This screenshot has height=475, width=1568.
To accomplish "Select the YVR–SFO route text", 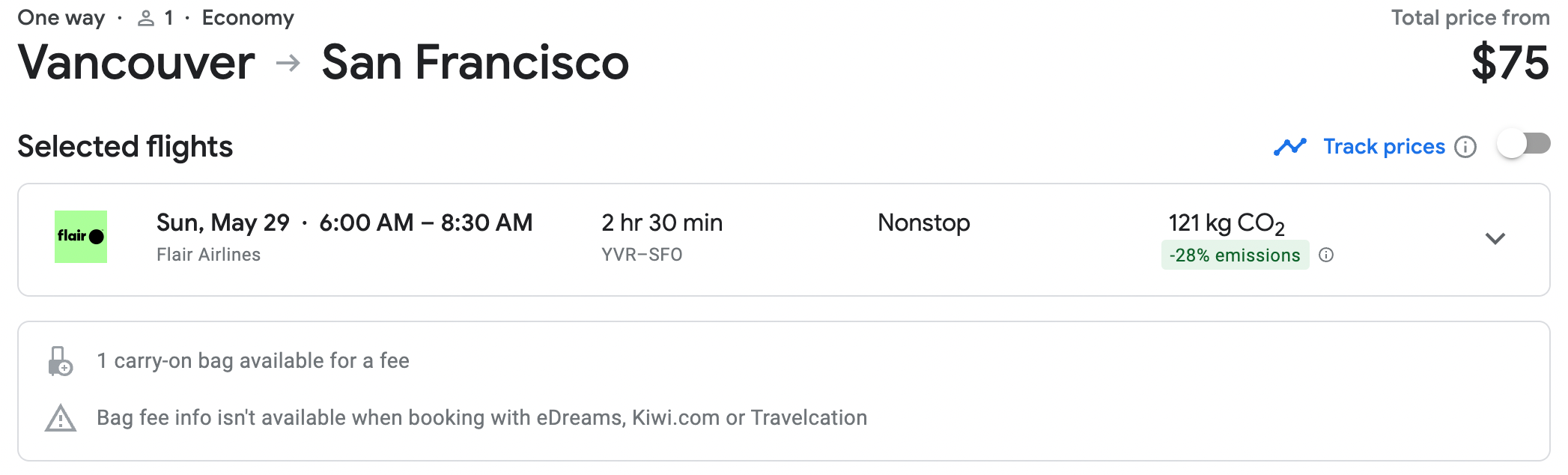I will pyautogui.click(x=642, y=254).
